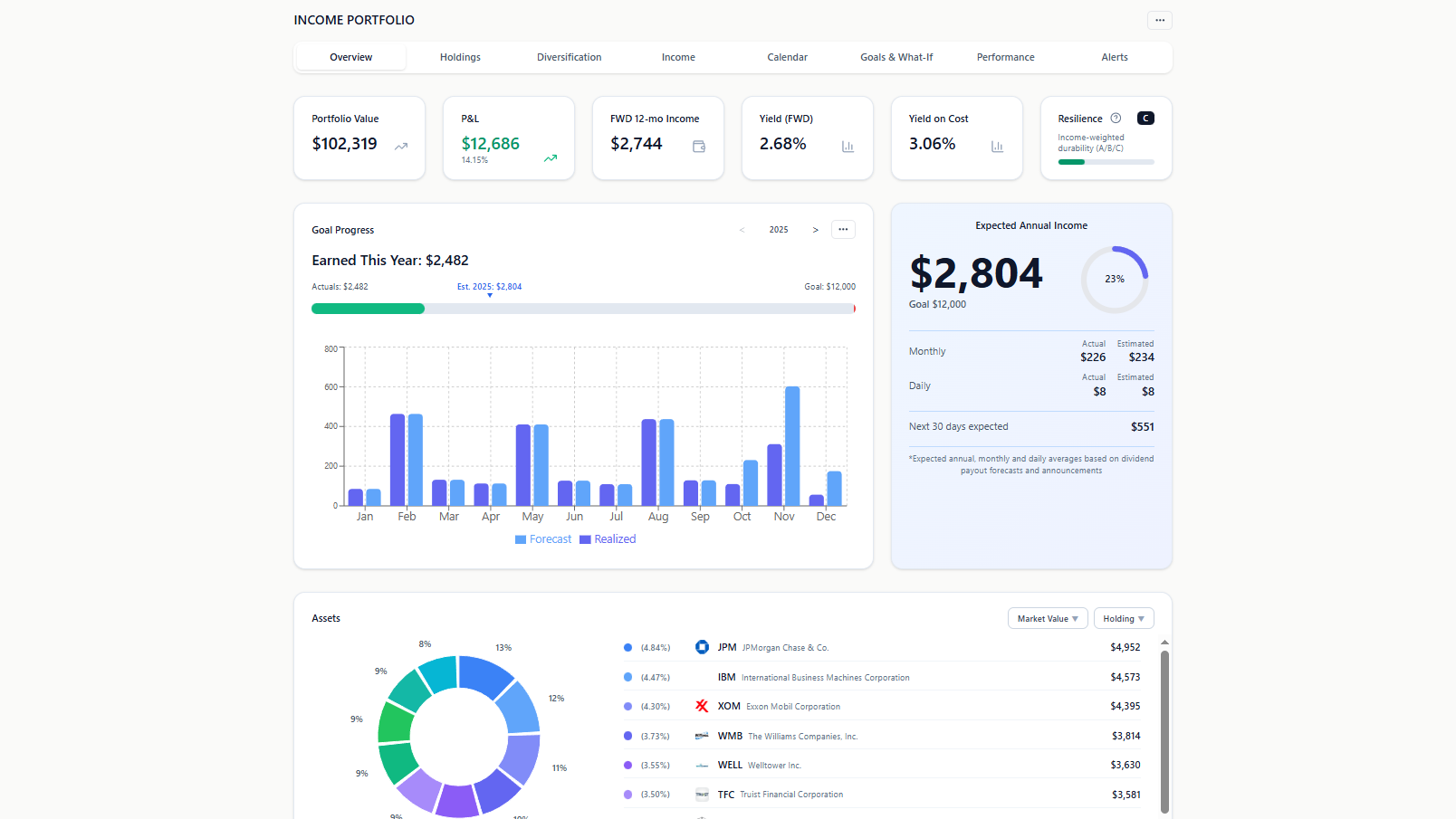
Task: Open the Income Portfolio more options button
Action: tap(1159, 20)
